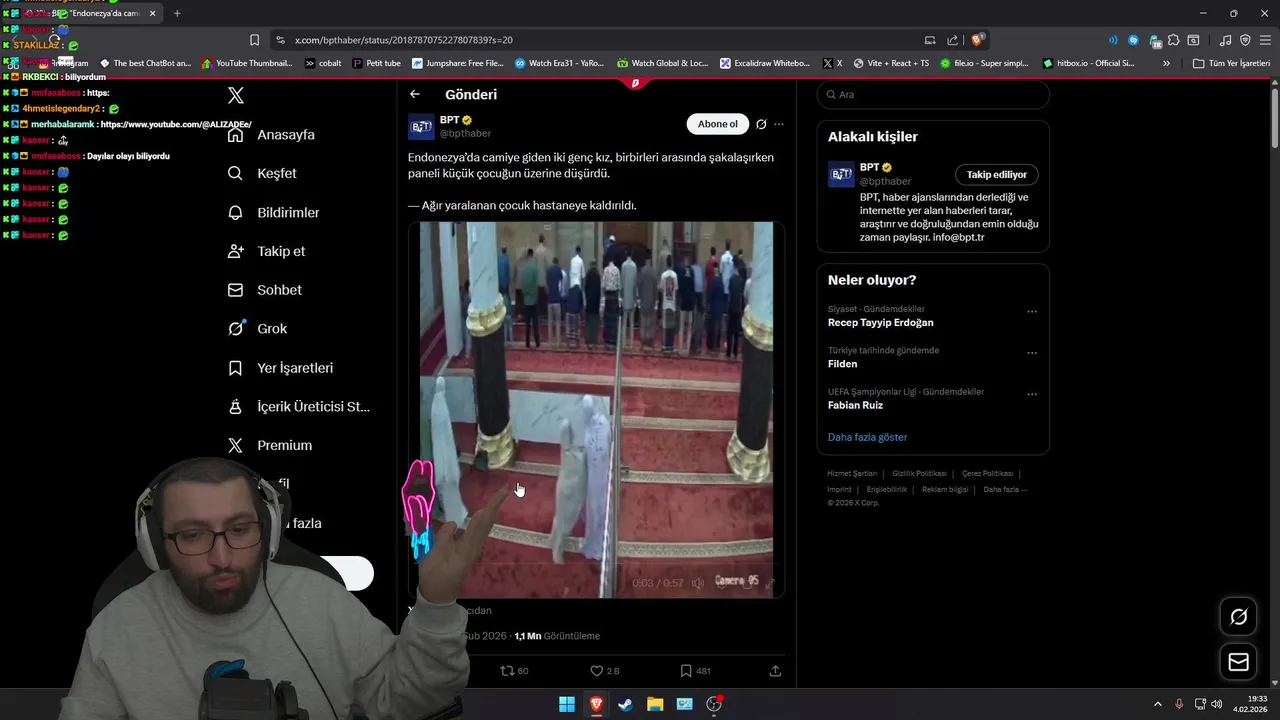Click the volume icon in system tray
Viewport: 1280px width, 720px height.
click(1217, 704)
